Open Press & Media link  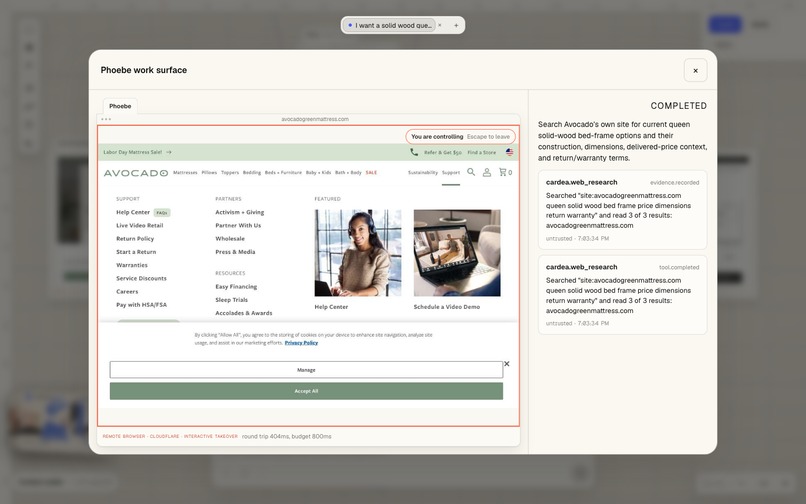[x=235, y=252]
